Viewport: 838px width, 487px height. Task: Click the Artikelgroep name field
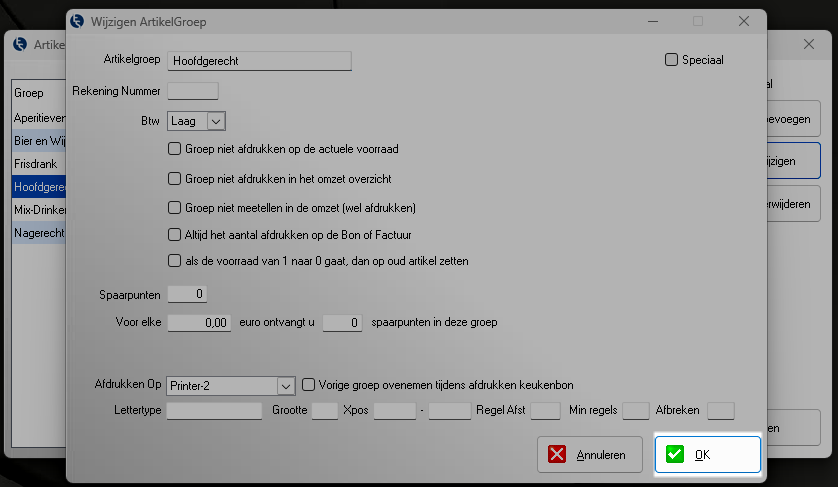259,61
